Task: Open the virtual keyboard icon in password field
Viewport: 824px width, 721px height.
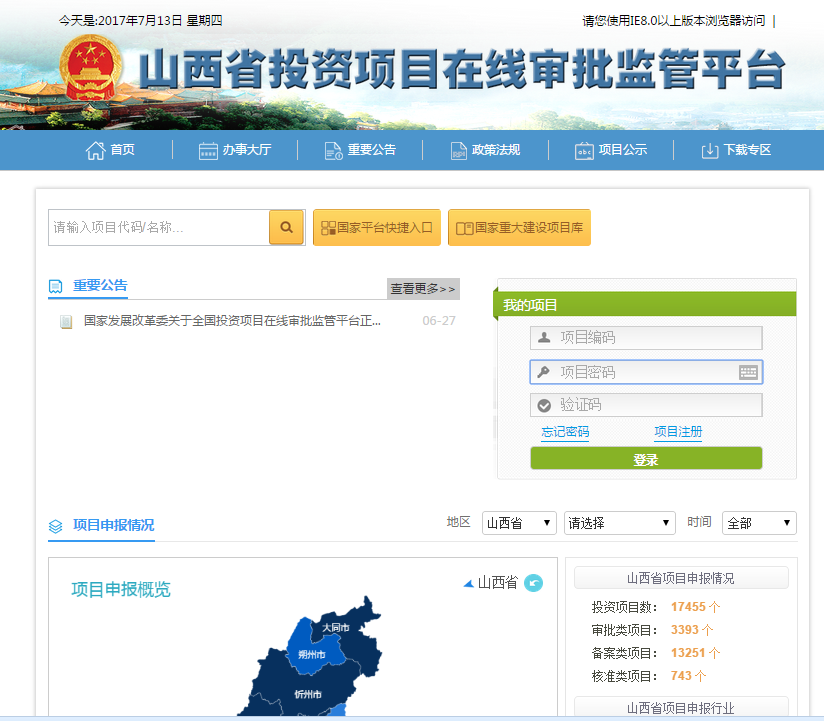Action: click(748, 372)
